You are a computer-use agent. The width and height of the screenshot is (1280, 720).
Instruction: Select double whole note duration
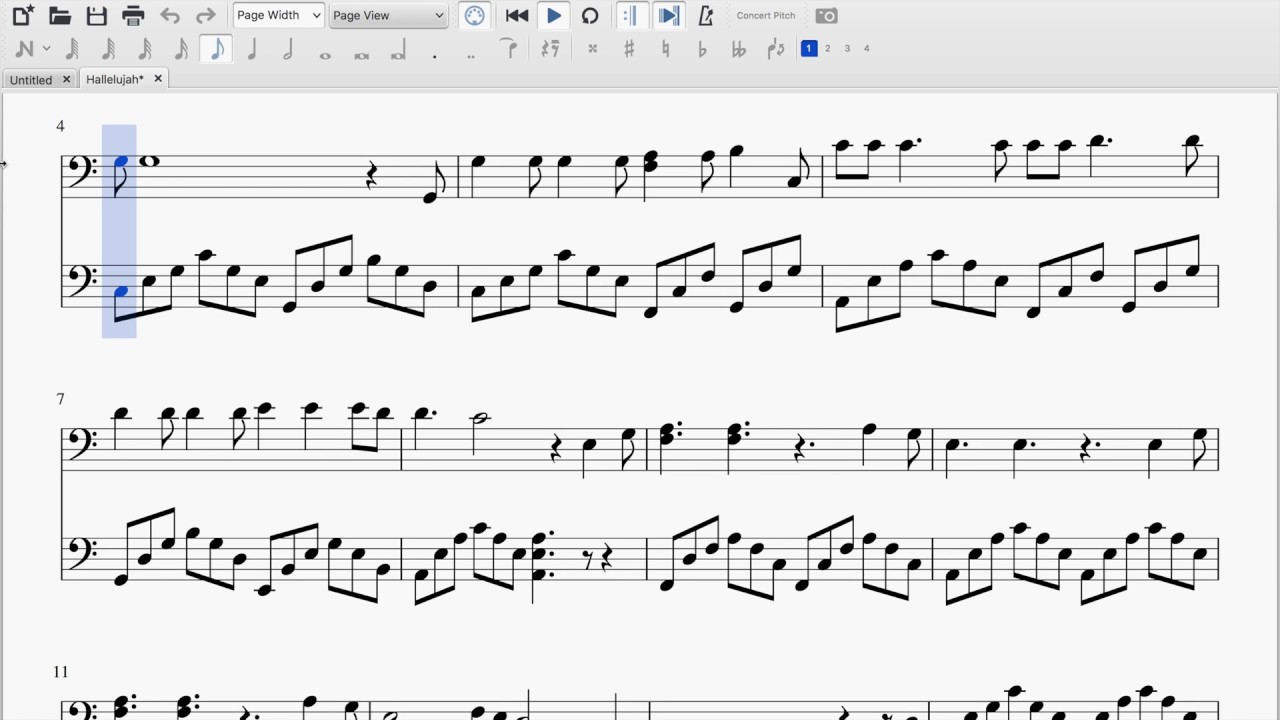pyautogui.click(x=362, y=54)
